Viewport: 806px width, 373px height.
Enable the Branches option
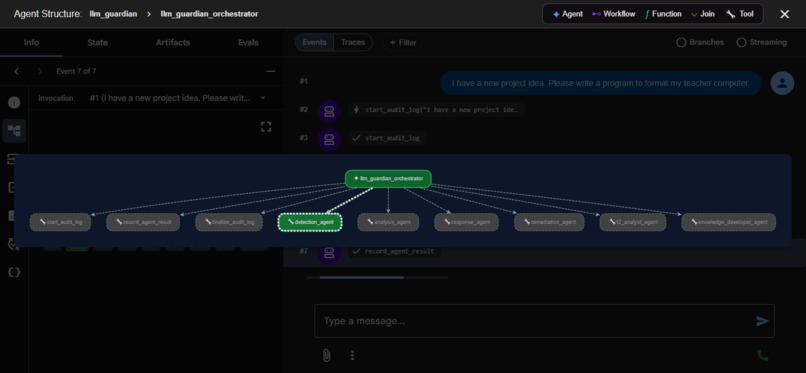[700, 42]
